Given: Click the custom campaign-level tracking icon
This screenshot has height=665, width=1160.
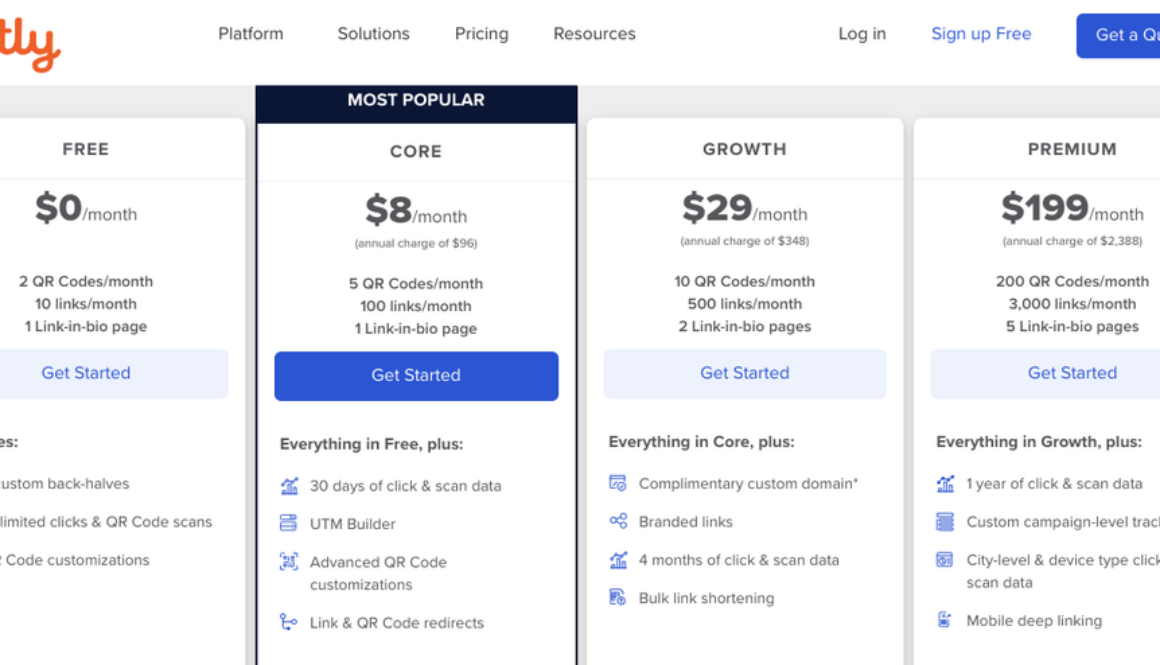Looking at the screenshot, I should point(947,520).
